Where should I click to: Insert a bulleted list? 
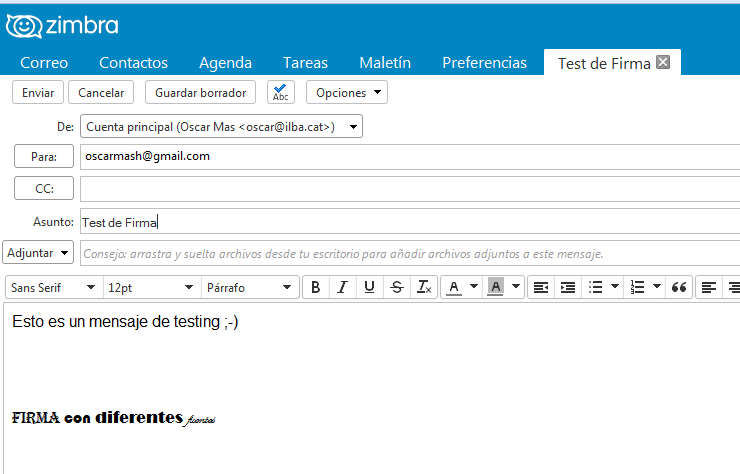coord(596,287)
